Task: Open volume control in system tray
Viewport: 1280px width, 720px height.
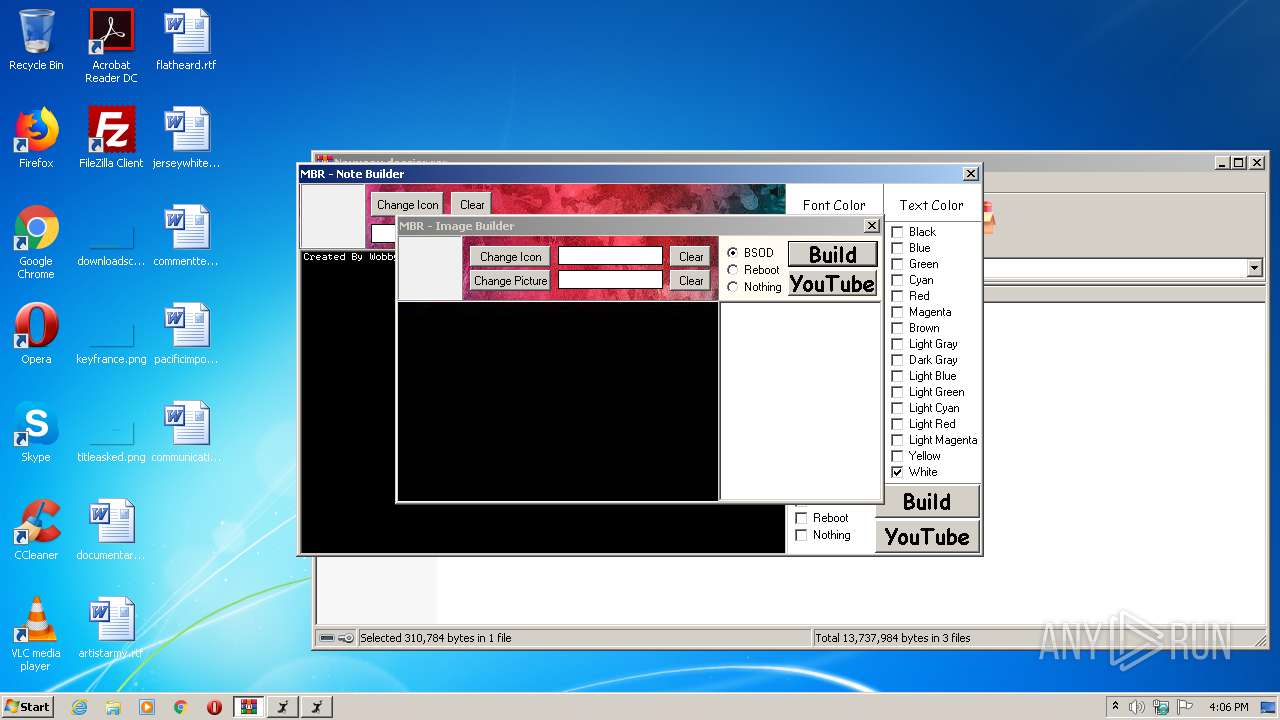Action: (x=1137, y=707)
